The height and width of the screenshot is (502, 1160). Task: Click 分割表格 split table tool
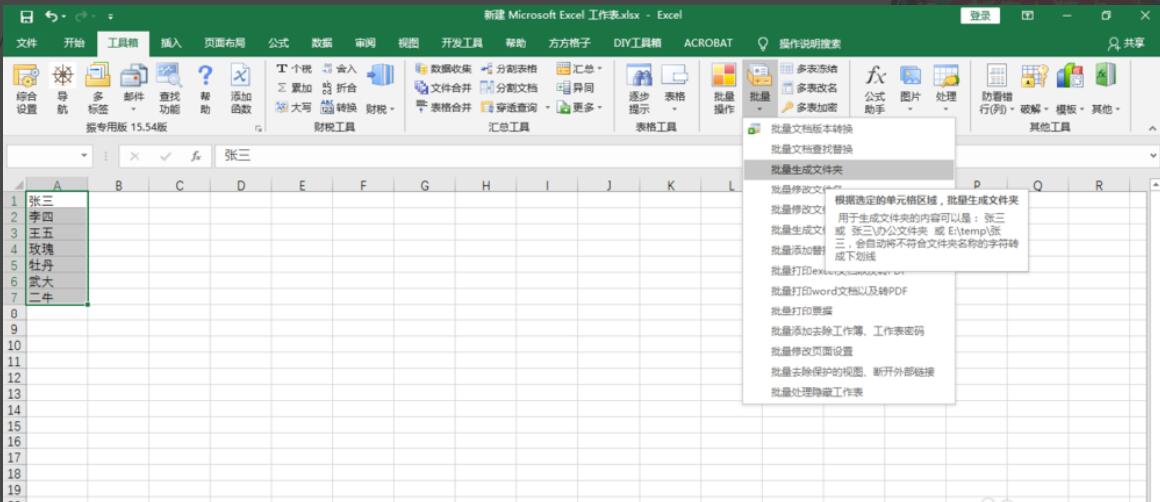509,69
